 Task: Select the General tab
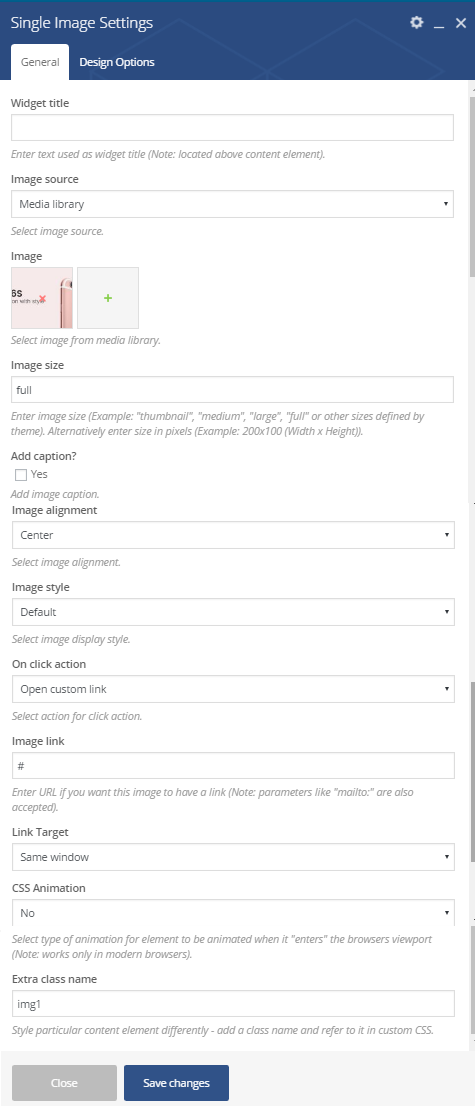coord(40,62)
